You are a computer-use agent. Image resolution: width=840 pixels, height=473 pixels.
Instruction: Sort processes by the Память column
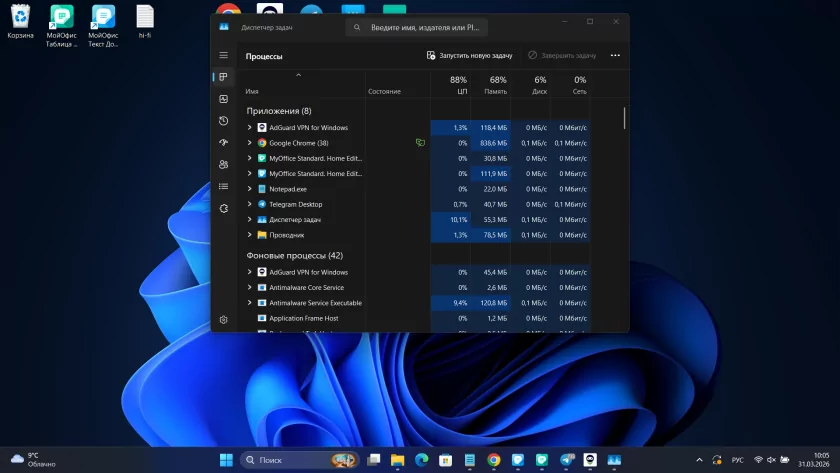click(497, 85)
